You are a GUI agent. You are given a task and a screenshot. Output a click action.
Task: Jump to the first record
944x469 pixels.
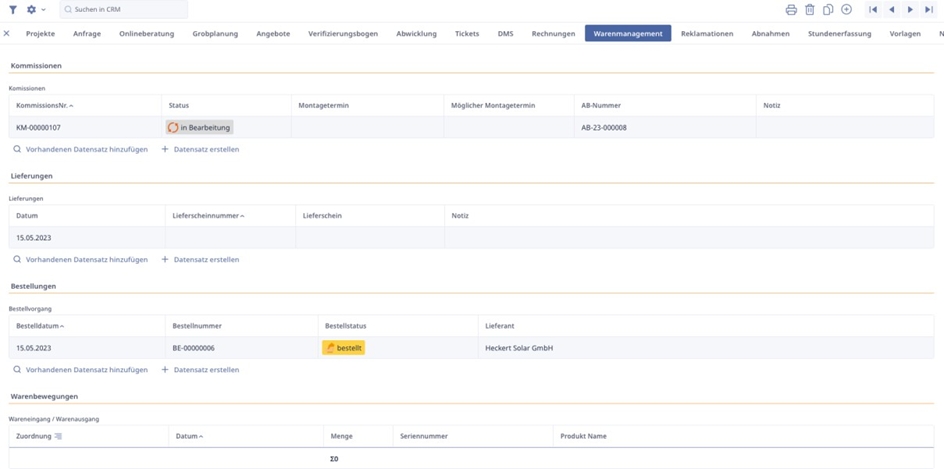pyautogui.click(x=873, y=10)
